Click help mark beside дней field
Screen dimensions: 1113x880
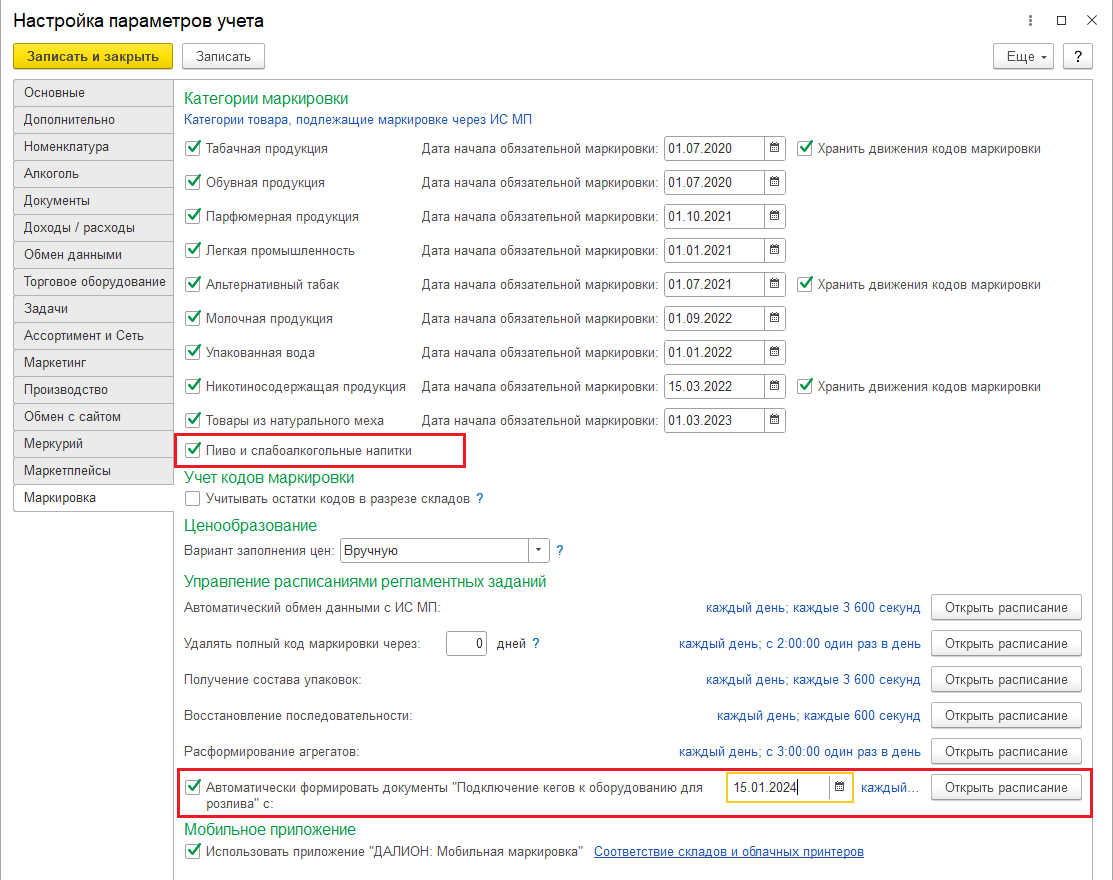[536, 643]
